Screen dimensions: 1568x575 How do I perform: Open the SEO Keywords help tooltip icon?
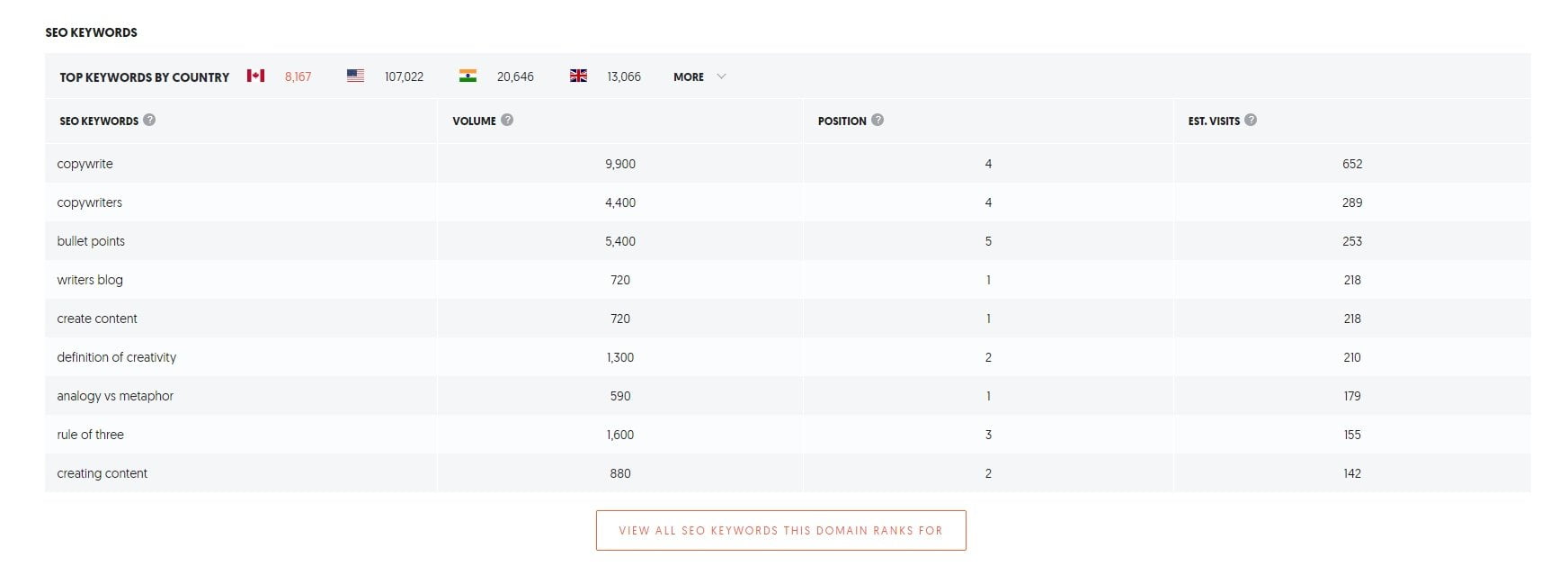coord(149,120)
